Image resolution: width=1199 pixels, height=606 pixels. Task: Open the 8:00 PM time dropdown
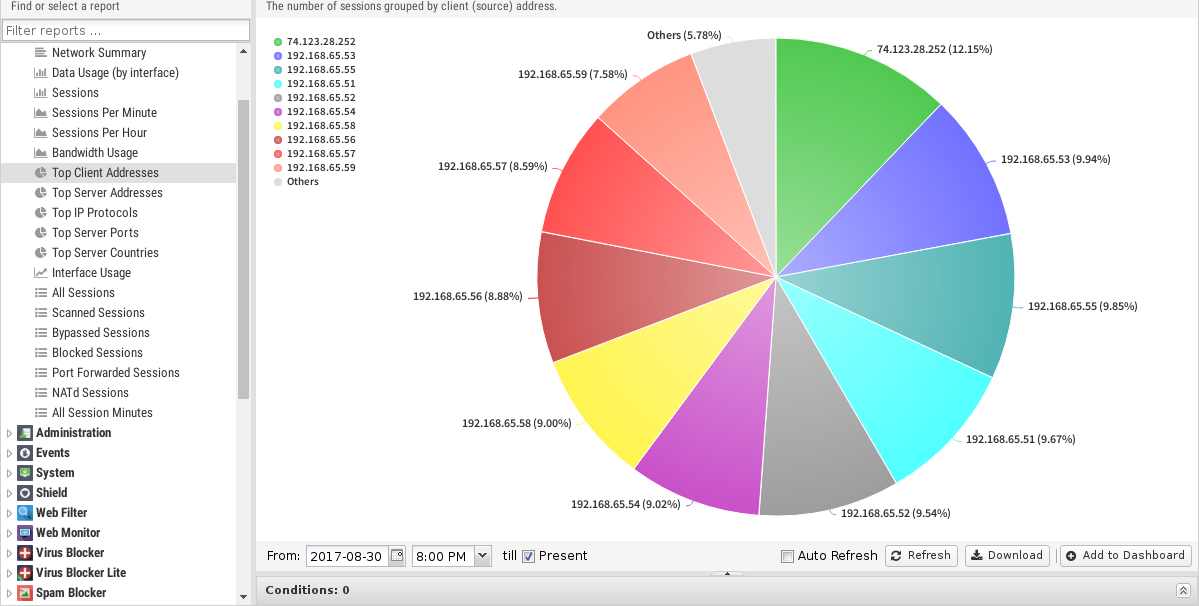tap(483, 556)
